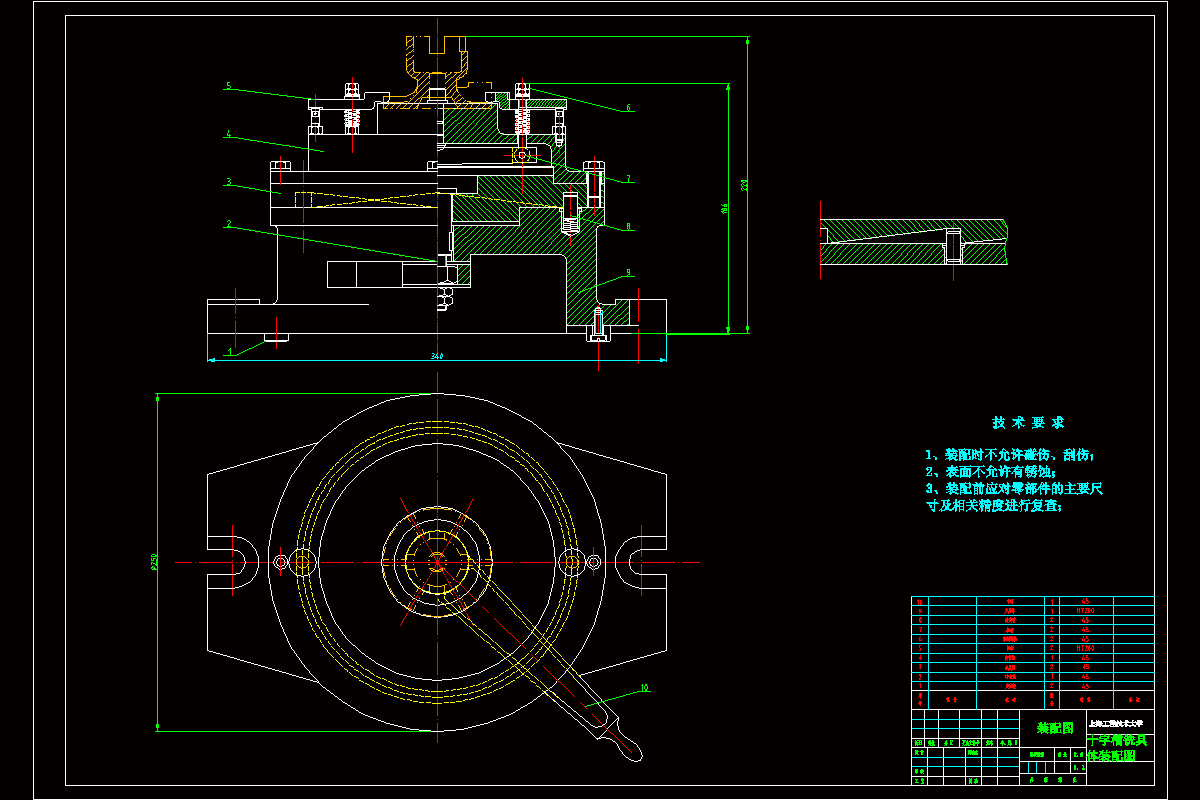This screenshot has width=1200, height=800.
Task: Click material 45 in parts list row 10
Action: point(1085,601)
